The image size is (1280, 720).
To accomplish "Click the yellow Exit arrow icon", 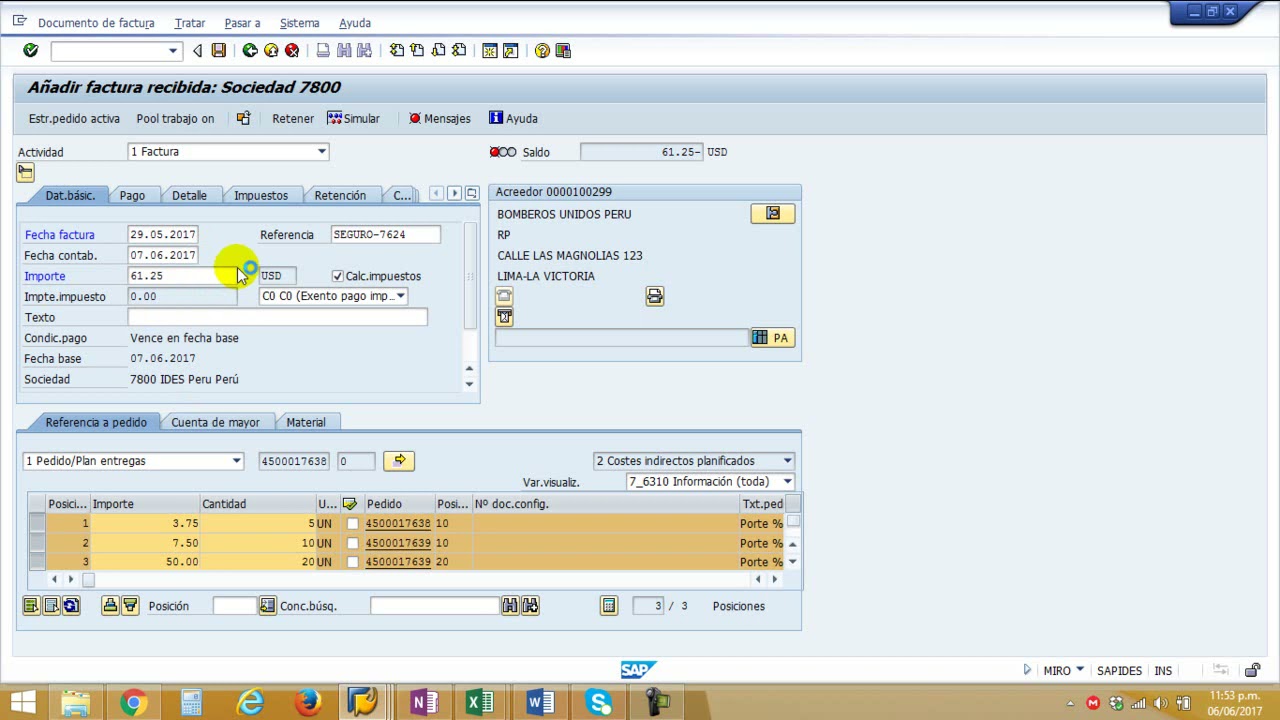I will [271, 50].
